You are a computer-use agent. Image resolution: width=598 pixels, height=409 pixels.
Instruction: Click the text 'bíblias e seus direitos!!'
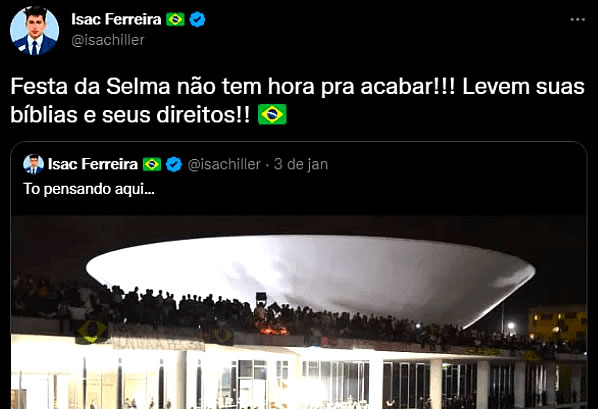tap(130, 114)
